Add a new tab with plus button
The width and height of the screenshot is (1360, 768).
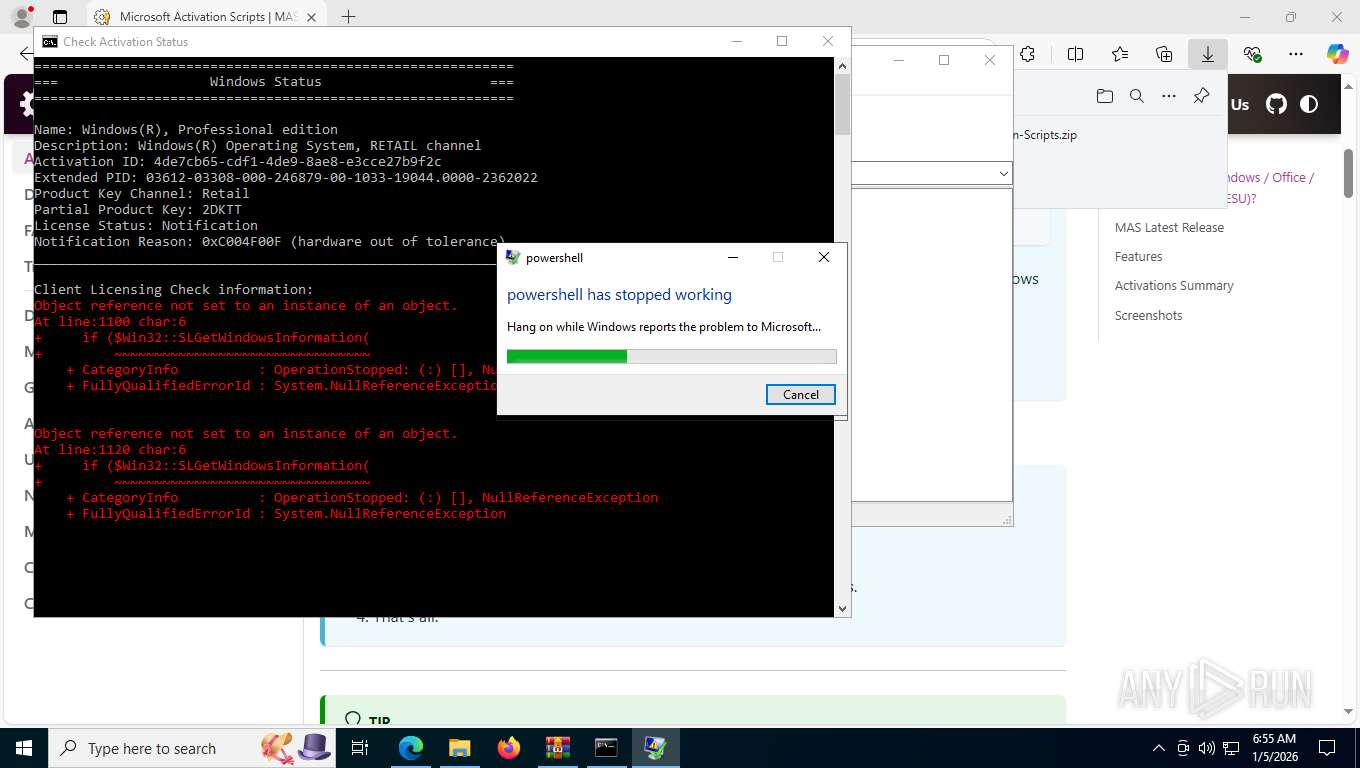click(348, 17)
